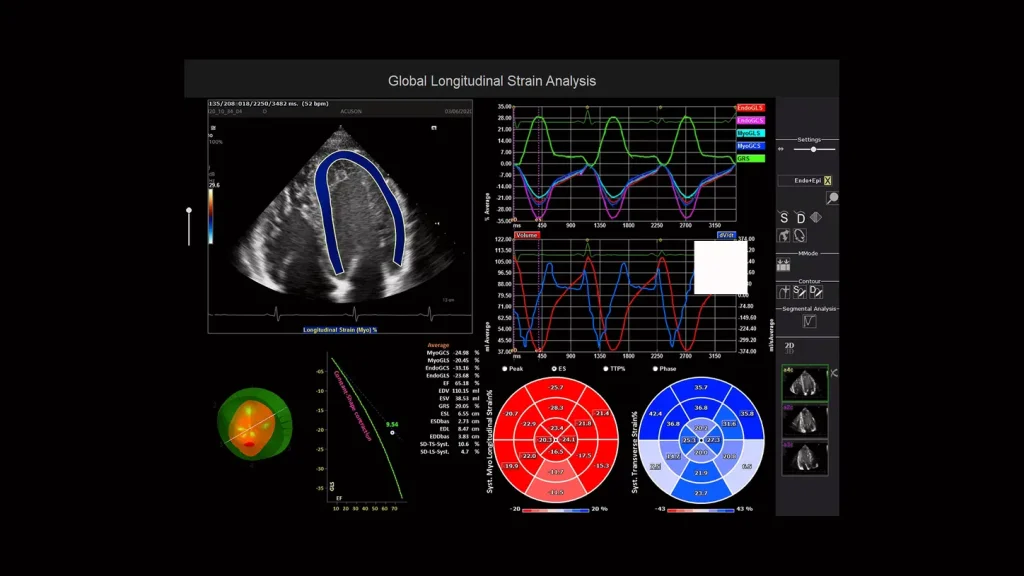
Task: Select the Peak radio button
Action: coord(504,369)
